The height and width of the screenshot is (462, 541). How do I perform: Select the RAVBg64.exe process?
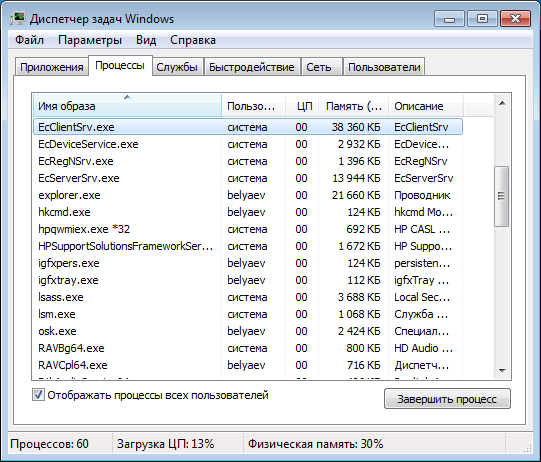point(248,348)
